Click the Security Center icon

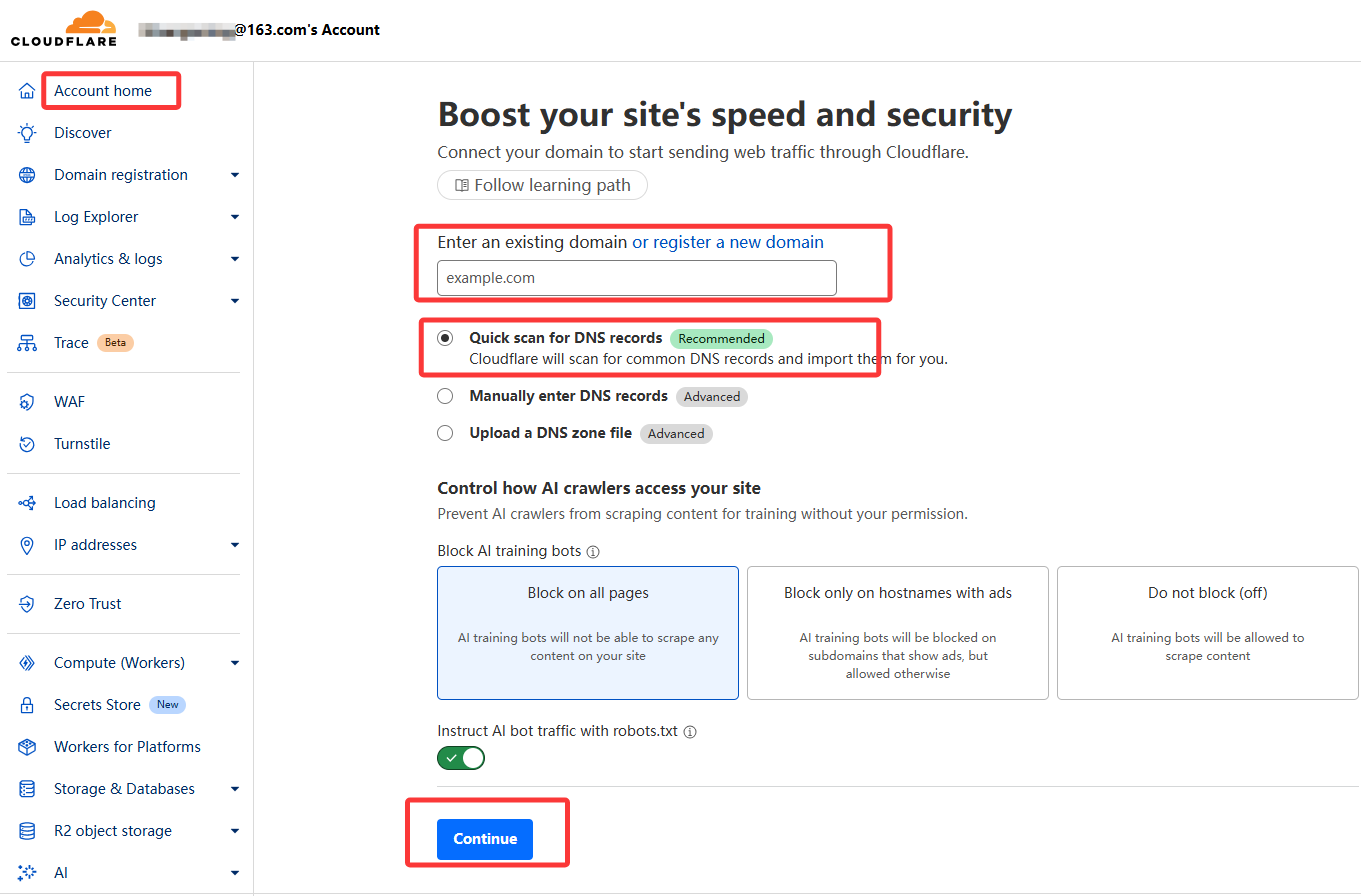(27, 301)
